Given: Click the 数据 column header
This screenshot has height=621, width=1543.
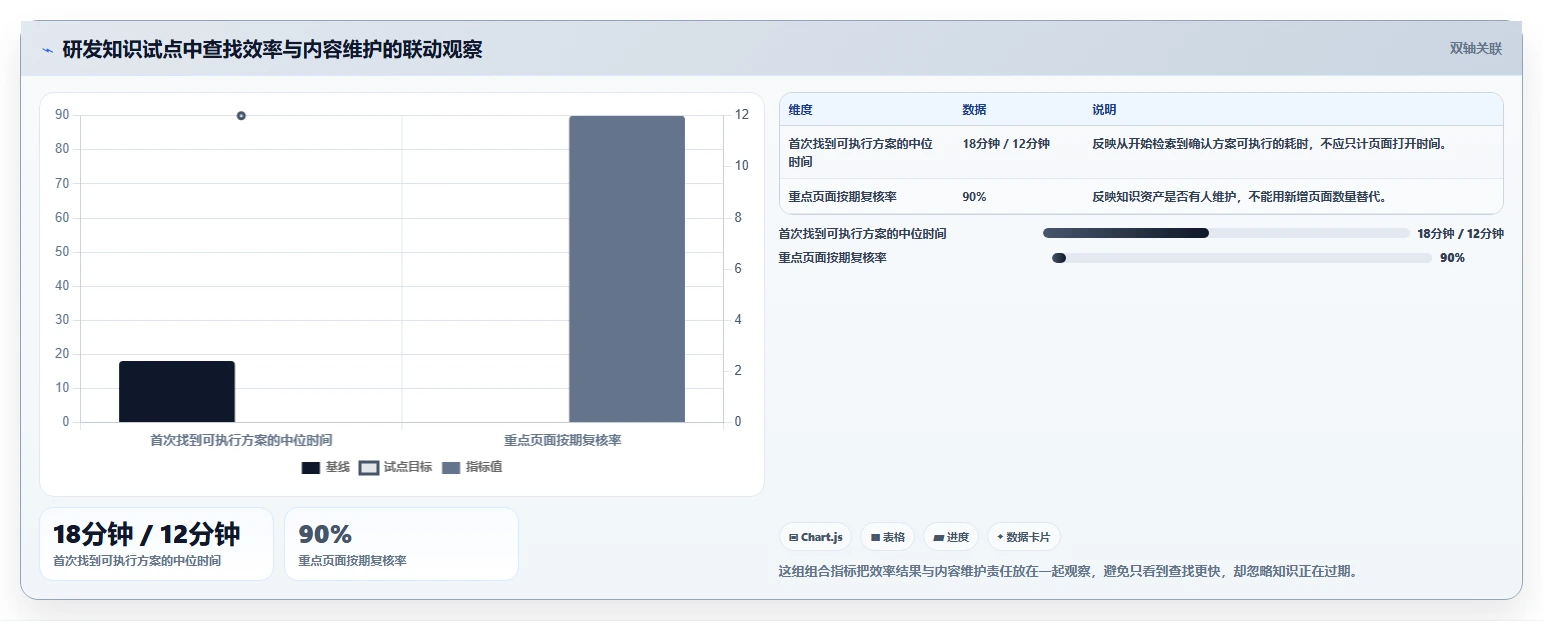Looking at the screenshot, I should [x=974, y=110].
